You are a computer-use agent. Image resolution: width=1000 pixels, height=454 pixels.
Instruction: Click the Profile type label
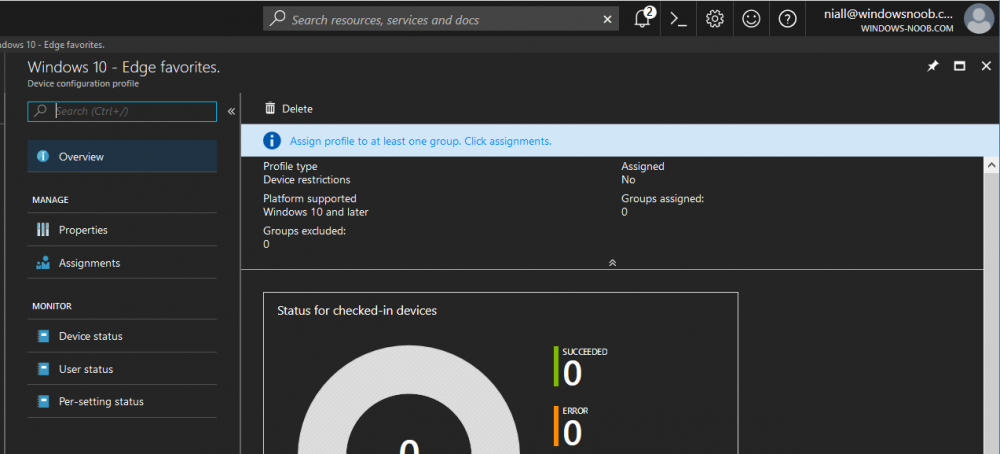pyautogui.click(x=290, y=166)
